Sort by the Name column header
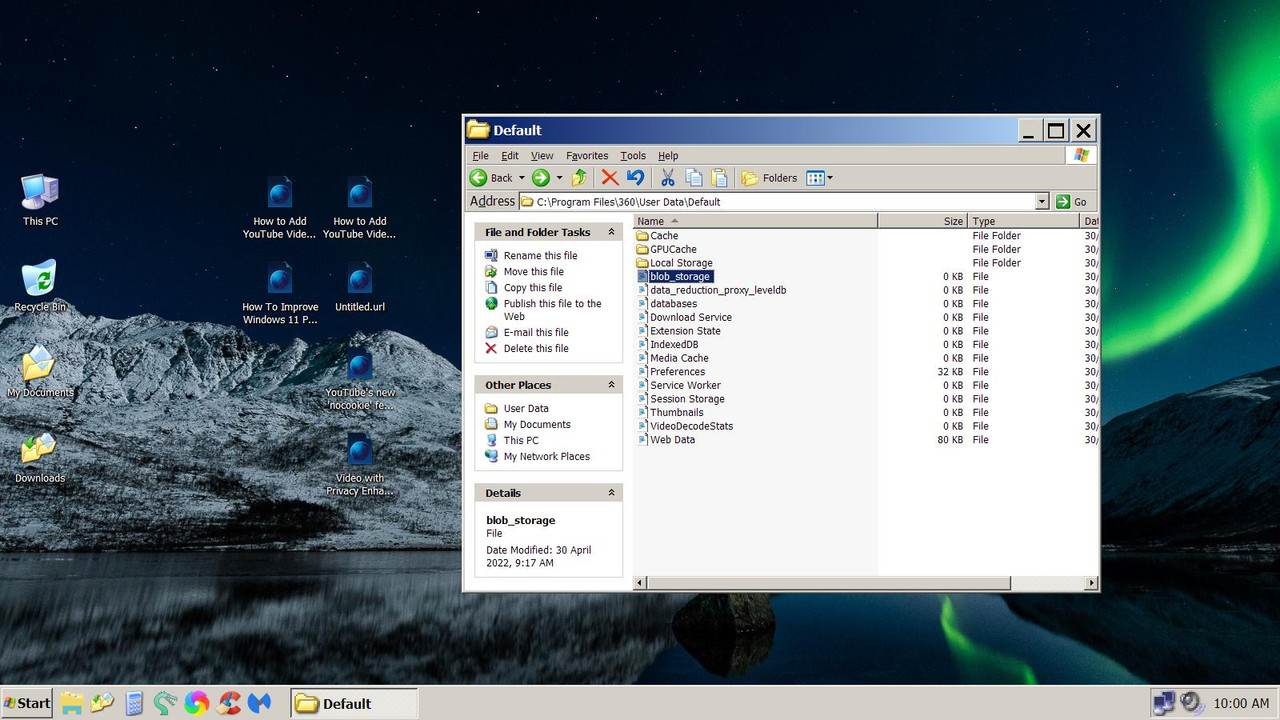Viewport: 1280px width, 720px height. [x=755, y=221]
